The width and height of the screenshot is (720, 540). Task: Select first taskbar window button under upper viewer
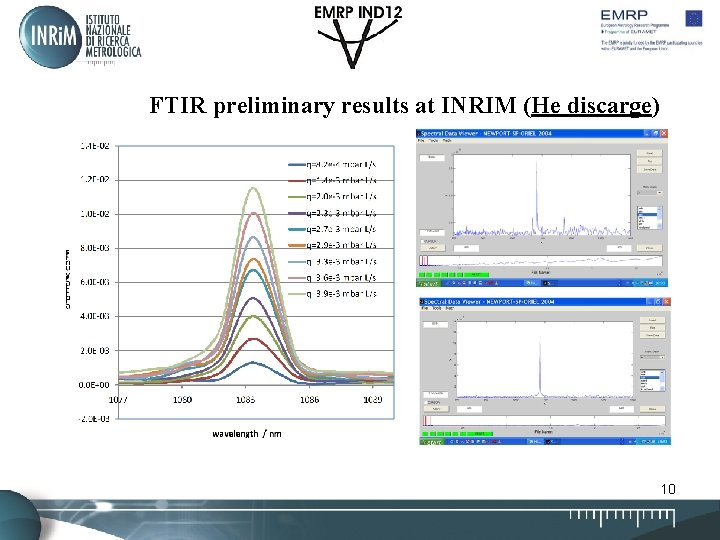click(531, 283)
